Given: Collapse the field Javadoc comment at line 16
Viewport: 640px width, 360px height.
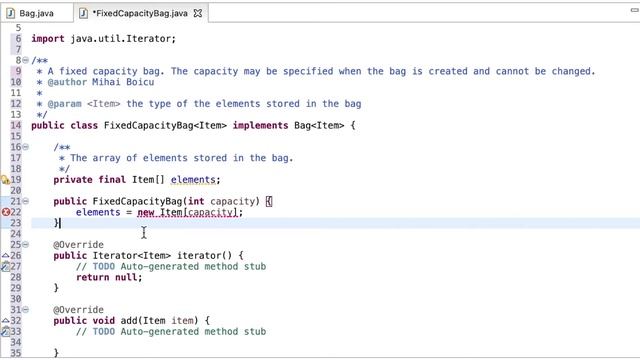Looking at the screenshot, I should 26,147.
